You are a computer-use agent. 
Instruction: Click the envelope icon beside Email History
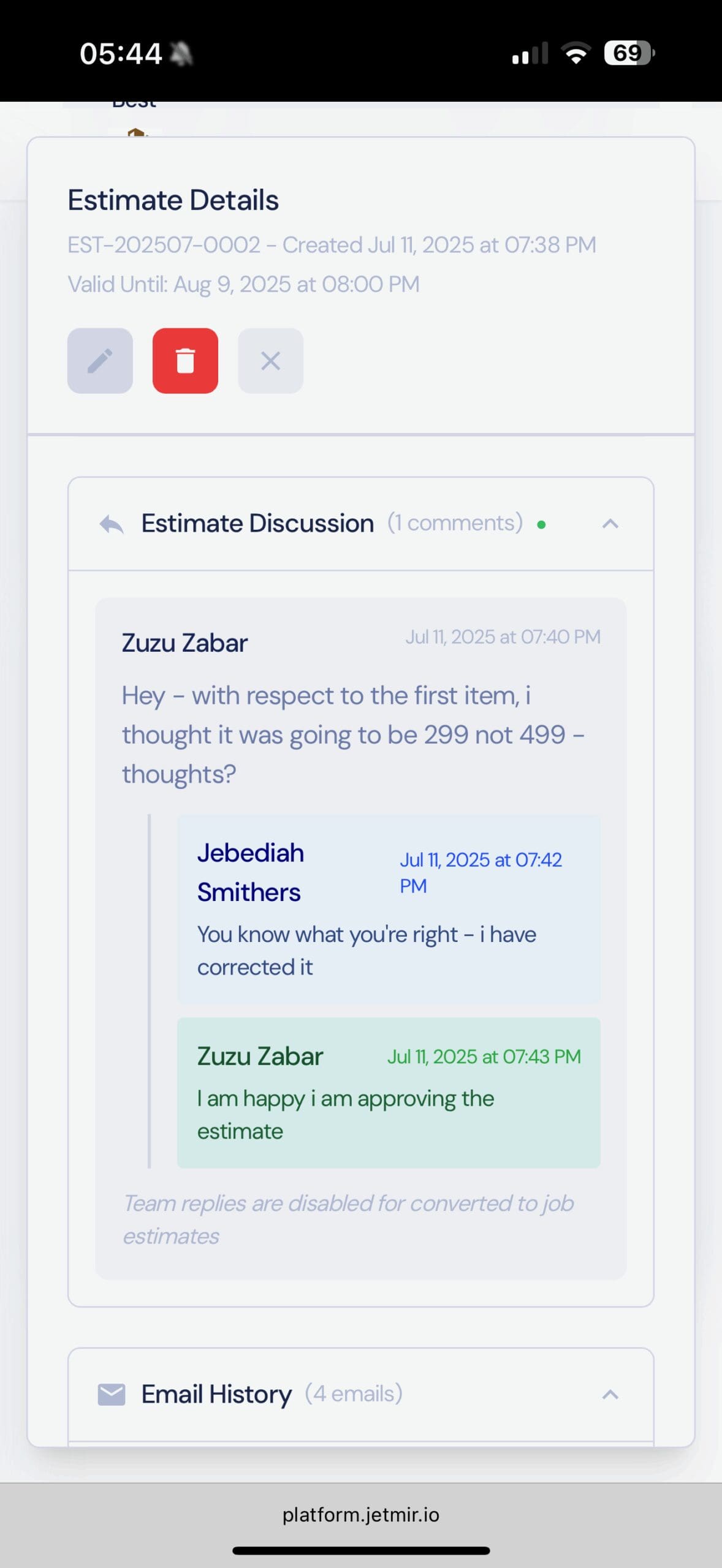(x=112, y=1395)
